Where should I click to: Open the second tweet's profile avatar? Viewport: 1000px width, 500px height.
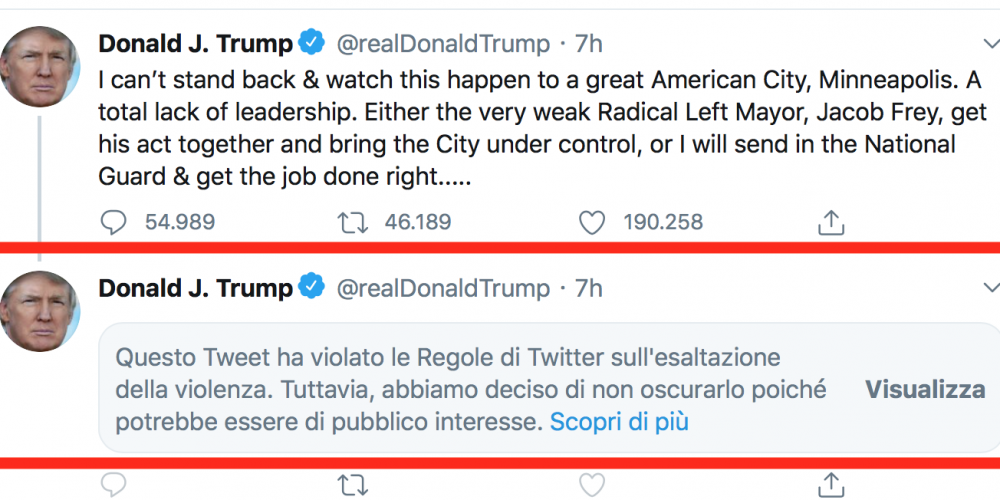point(40,311)
